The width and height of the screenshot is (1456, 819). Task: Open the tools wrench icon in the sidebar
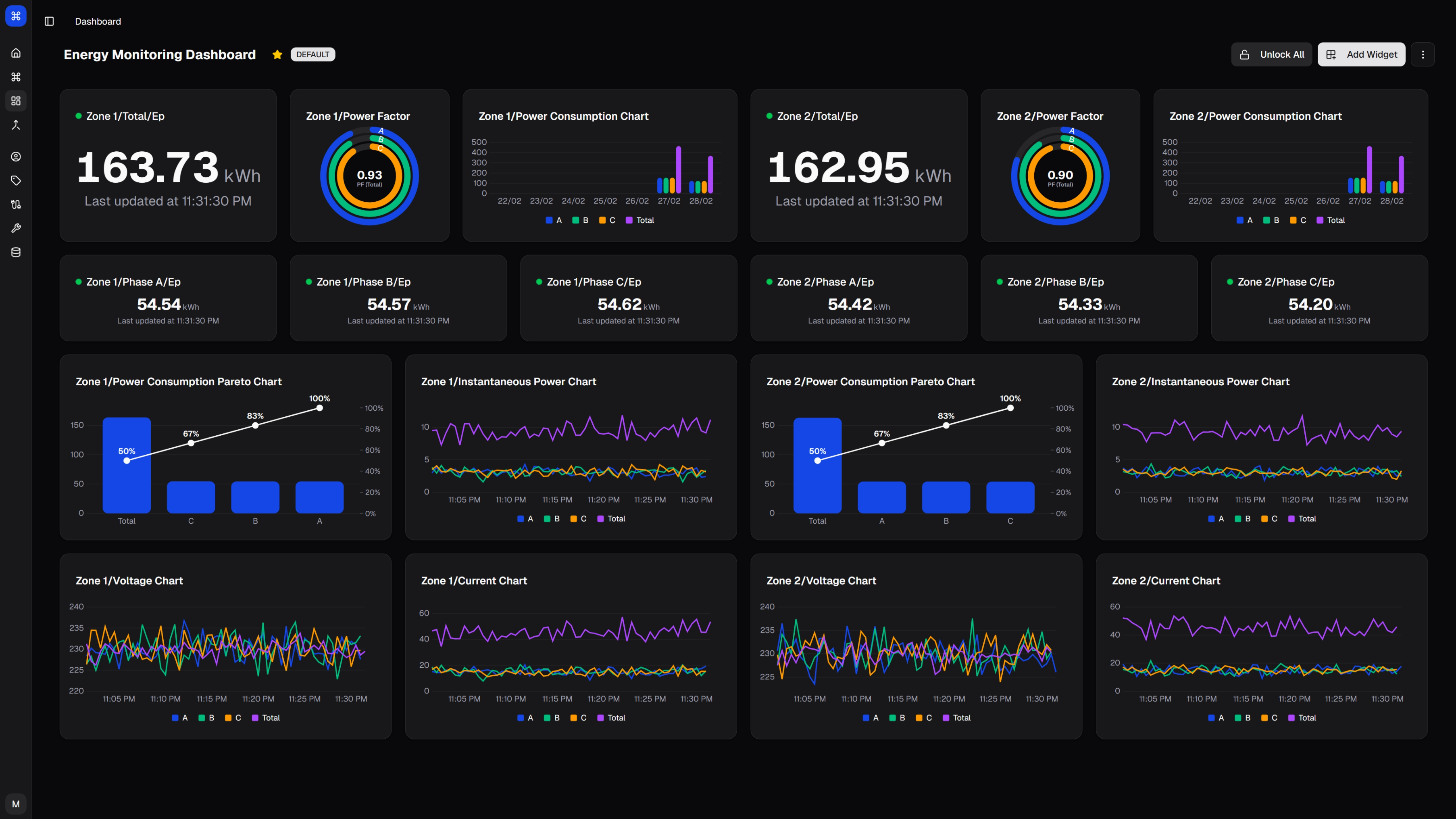tap(16, 228)
